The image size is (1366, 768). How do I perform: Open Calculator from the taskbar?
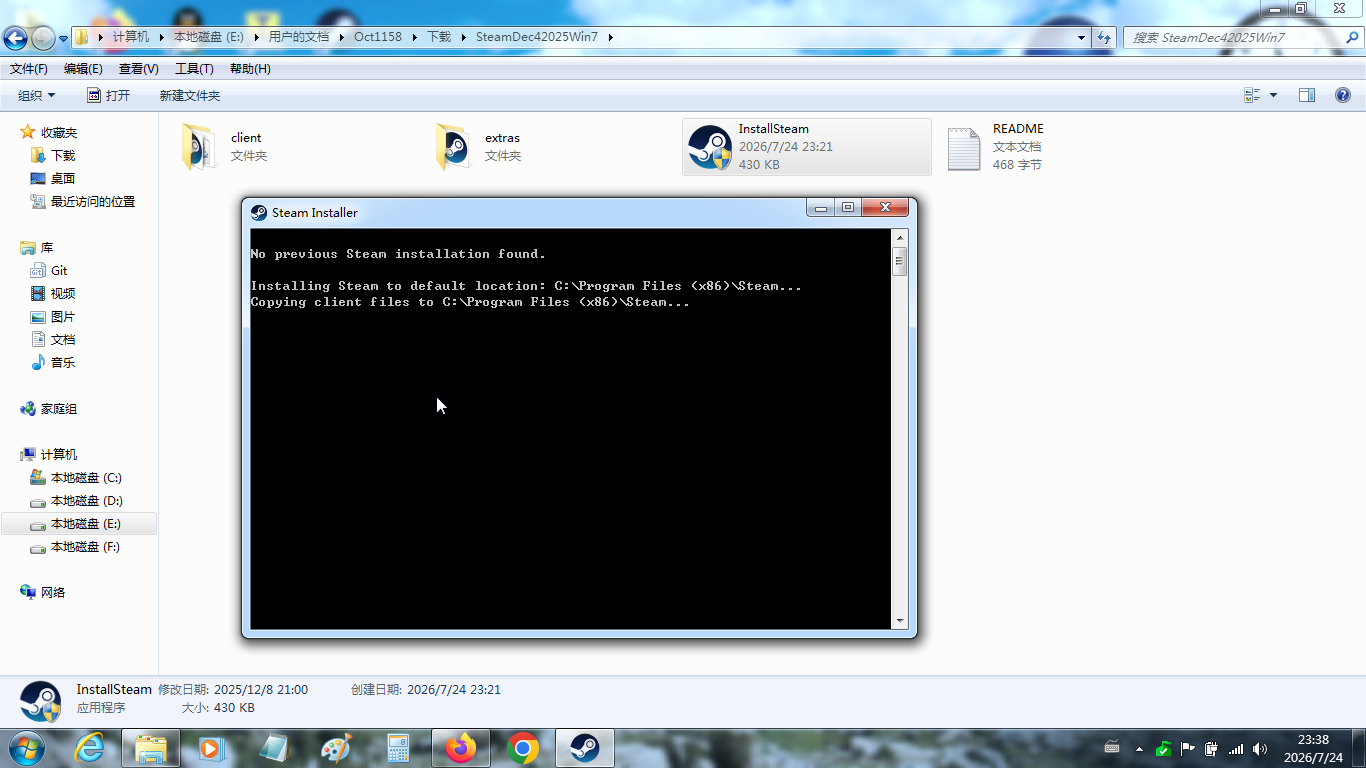(397, 748)
